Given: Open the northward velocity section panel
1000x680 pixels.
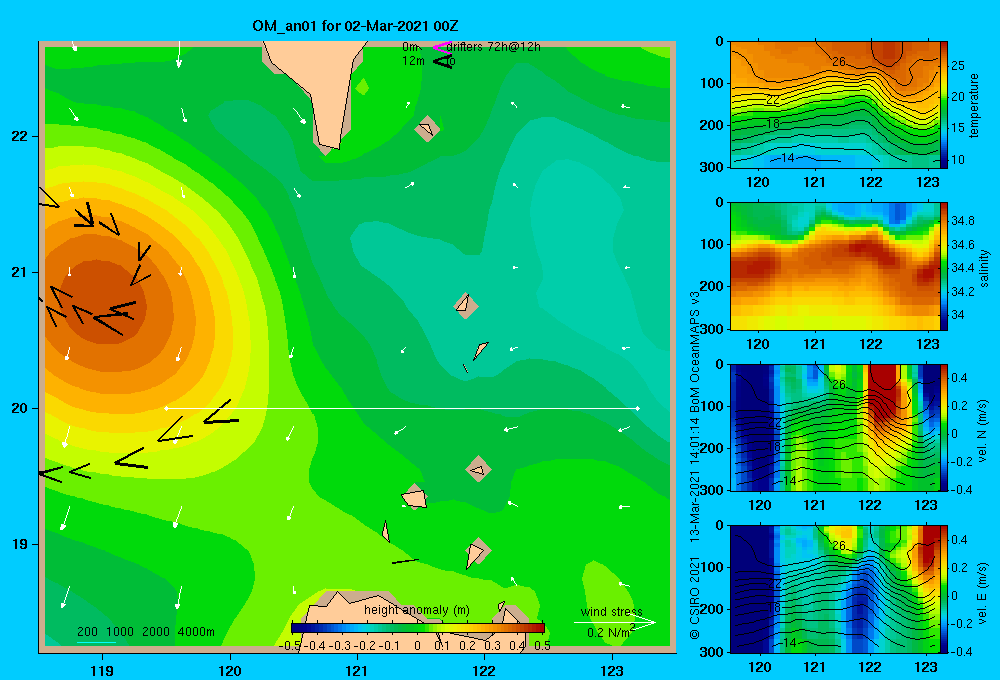Looking at the screenshot, I should point(835,427).
